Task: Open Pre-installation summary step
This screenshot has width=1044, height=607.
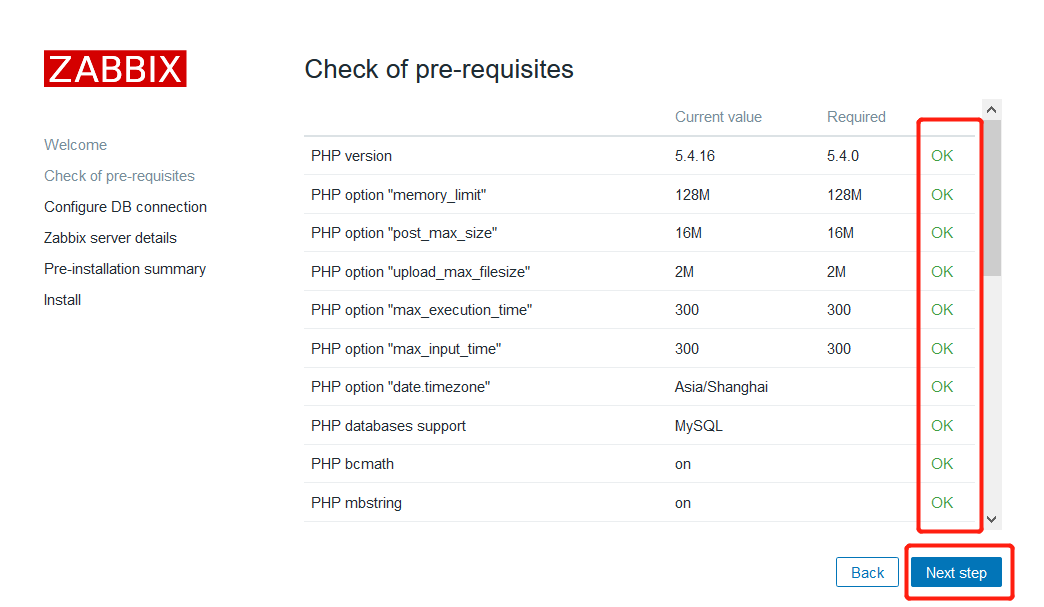Action: tap(125, 269)
